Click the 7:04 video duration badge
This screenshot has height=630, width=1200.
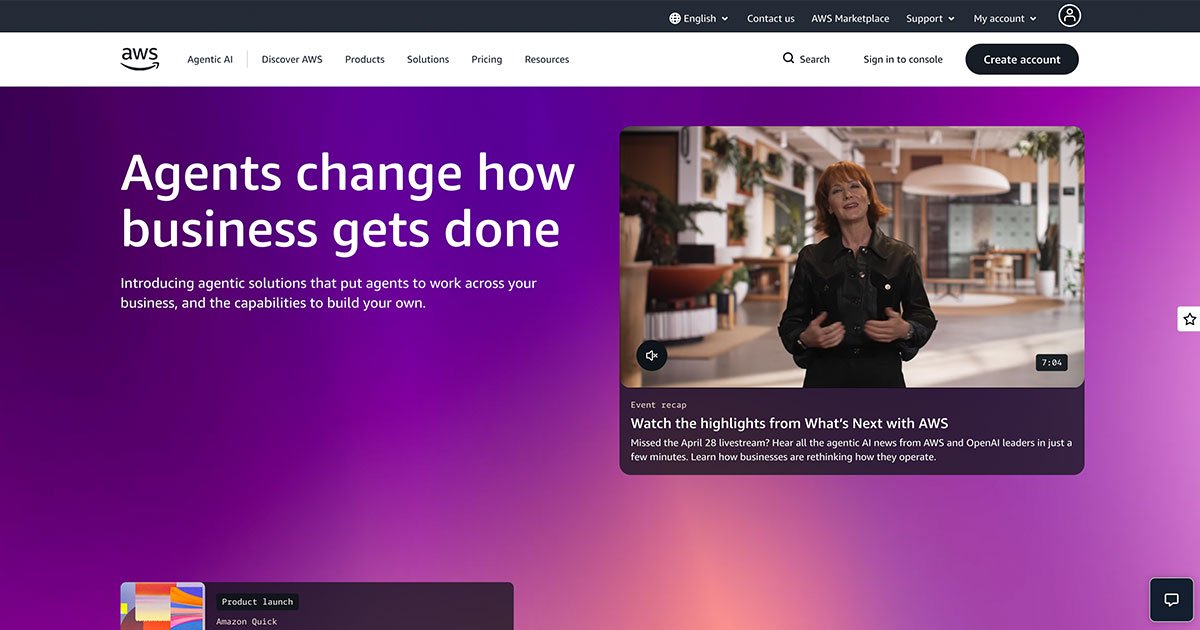1051,362
